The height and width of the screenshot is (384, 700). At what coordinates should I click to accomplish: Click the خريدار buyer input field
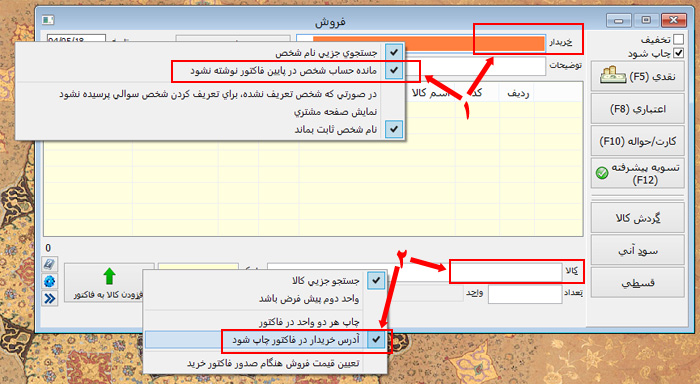(x=421, y=43)
